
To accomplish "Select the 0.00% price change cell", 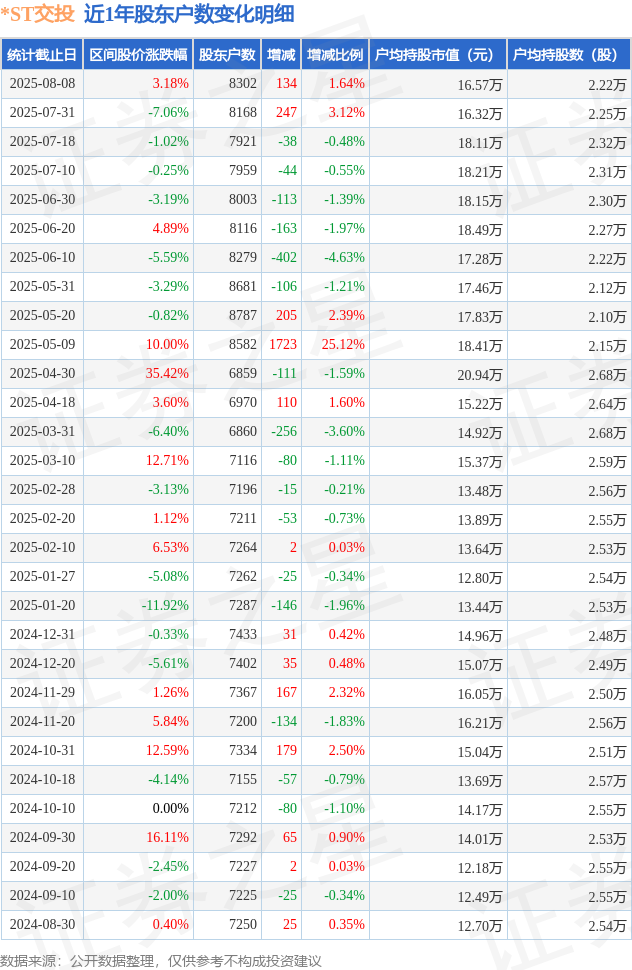I will pyautogui.click(x=170, y=809).
